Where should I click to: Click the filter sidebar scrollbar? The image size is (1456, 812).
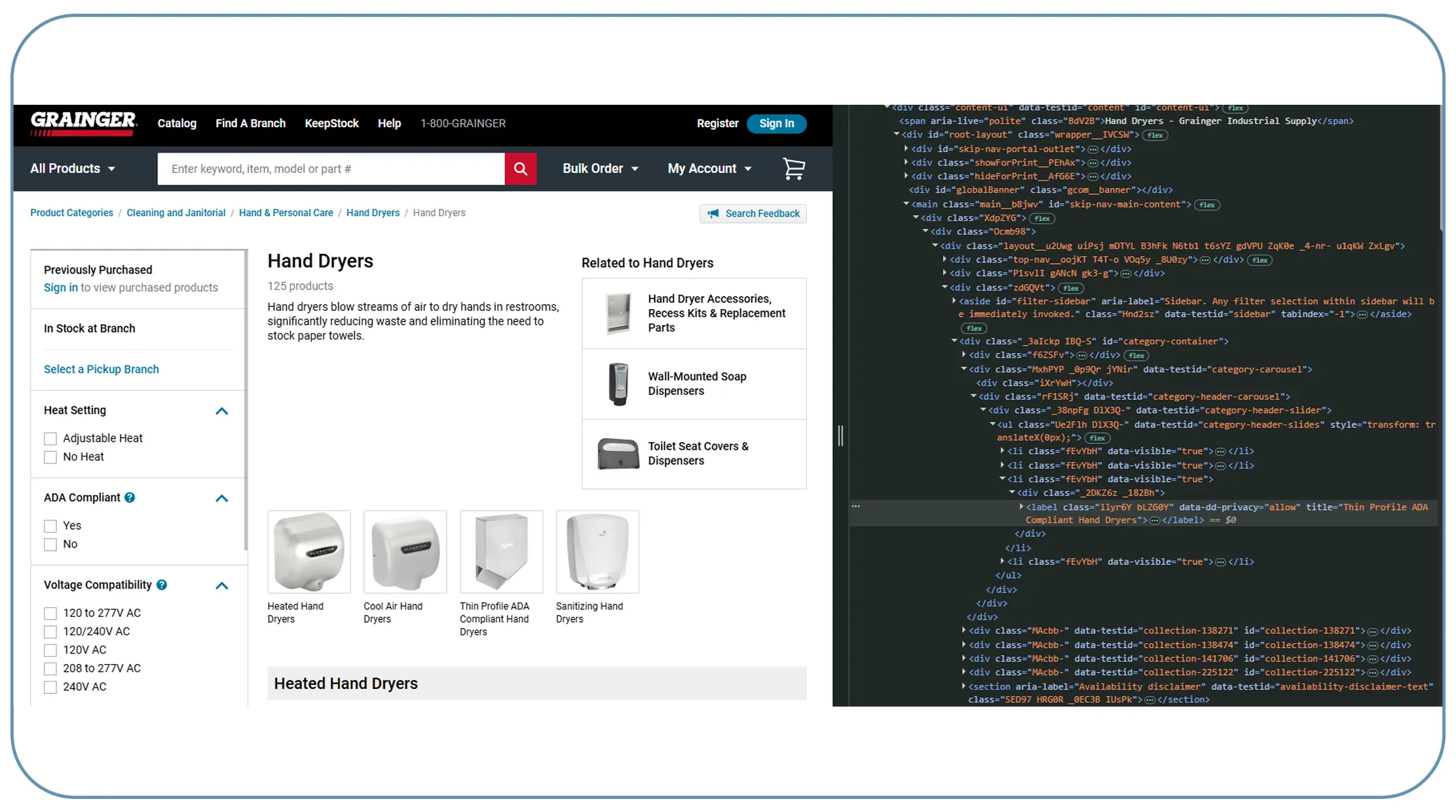(x=246, y=399)
